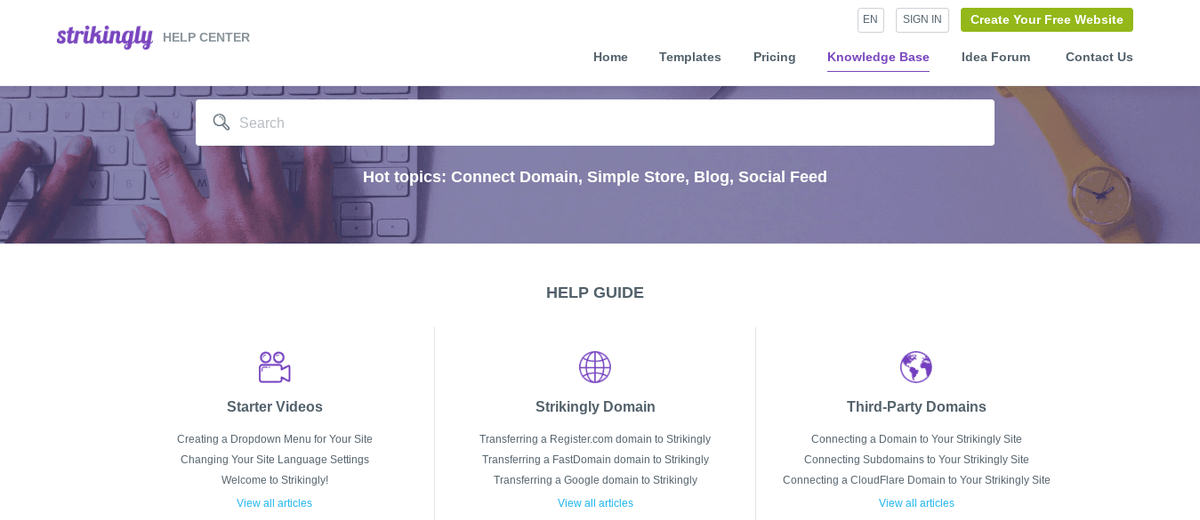1200x520 pixels.
Task: Click the HELP GUIDE heading
Action: click(595, 293)
